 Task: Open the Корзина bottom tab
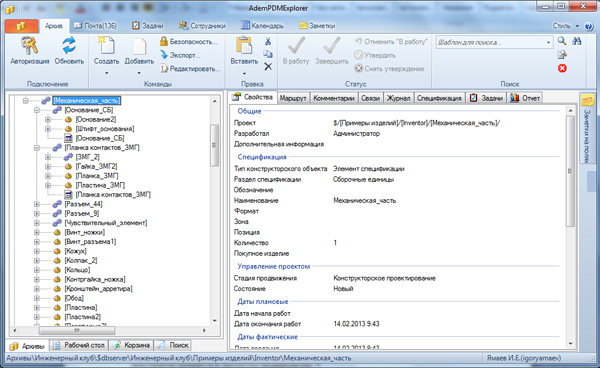click(x=132, y=345)
